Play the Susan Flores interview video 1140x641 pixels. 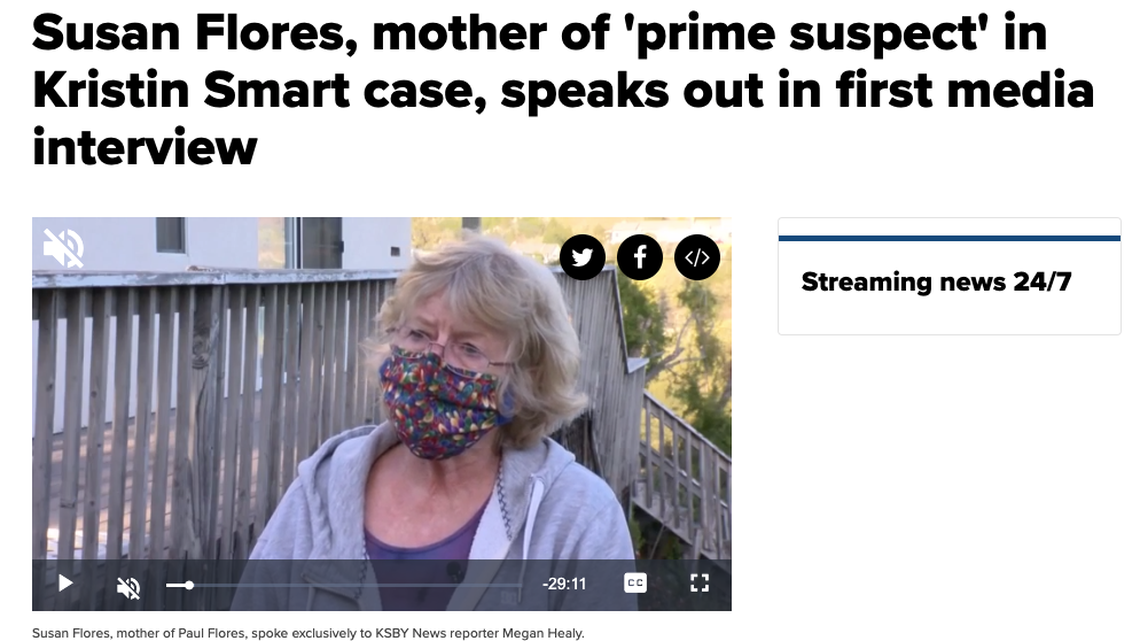pyautogui.click(x=65, y=584)
